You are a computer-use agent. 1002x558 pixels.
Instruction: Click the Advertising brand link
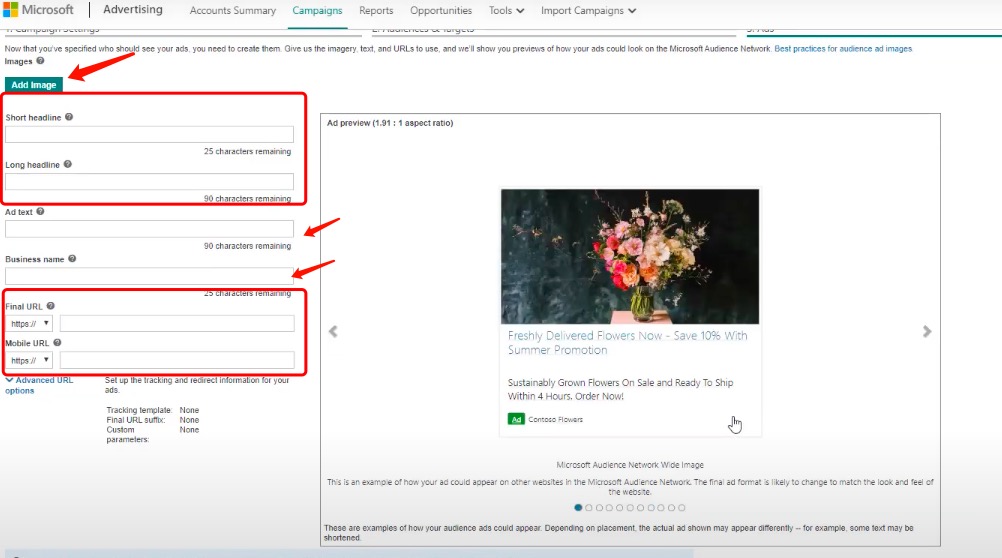(x=133, y=10)
